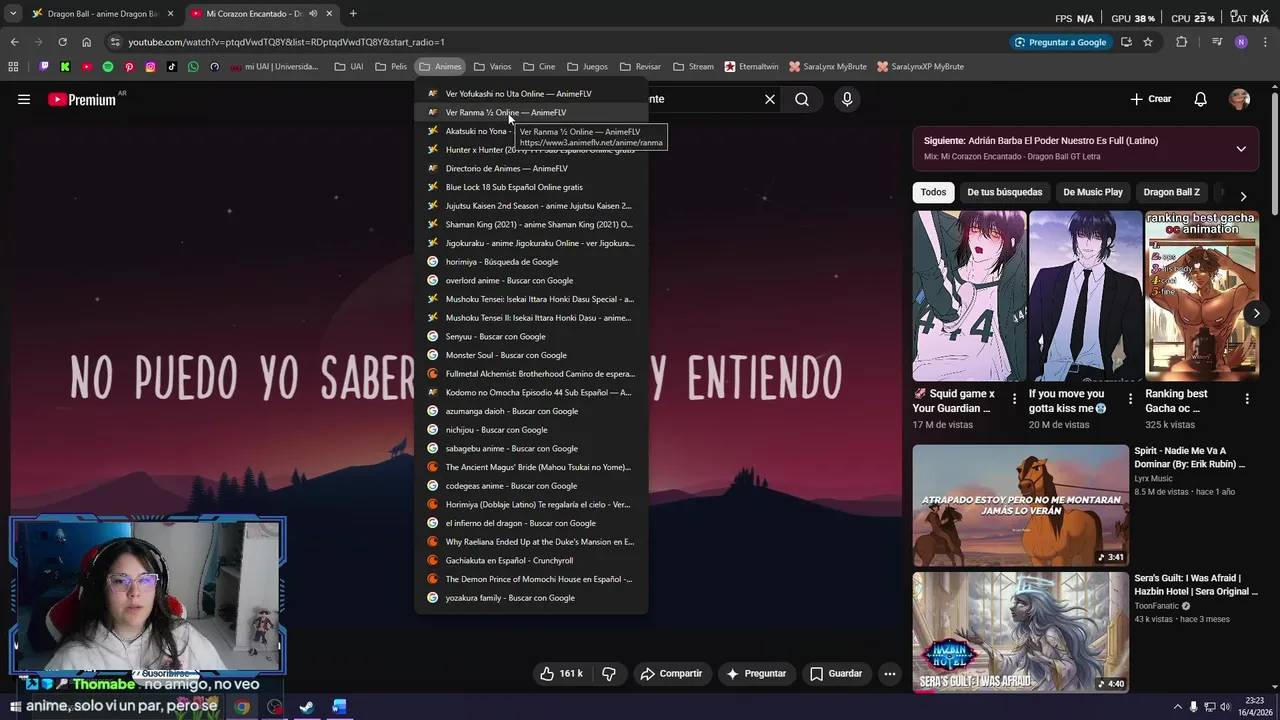1280x720 pixels.
Task: Click the YouTube Premium logo
Action: [82, 99]
